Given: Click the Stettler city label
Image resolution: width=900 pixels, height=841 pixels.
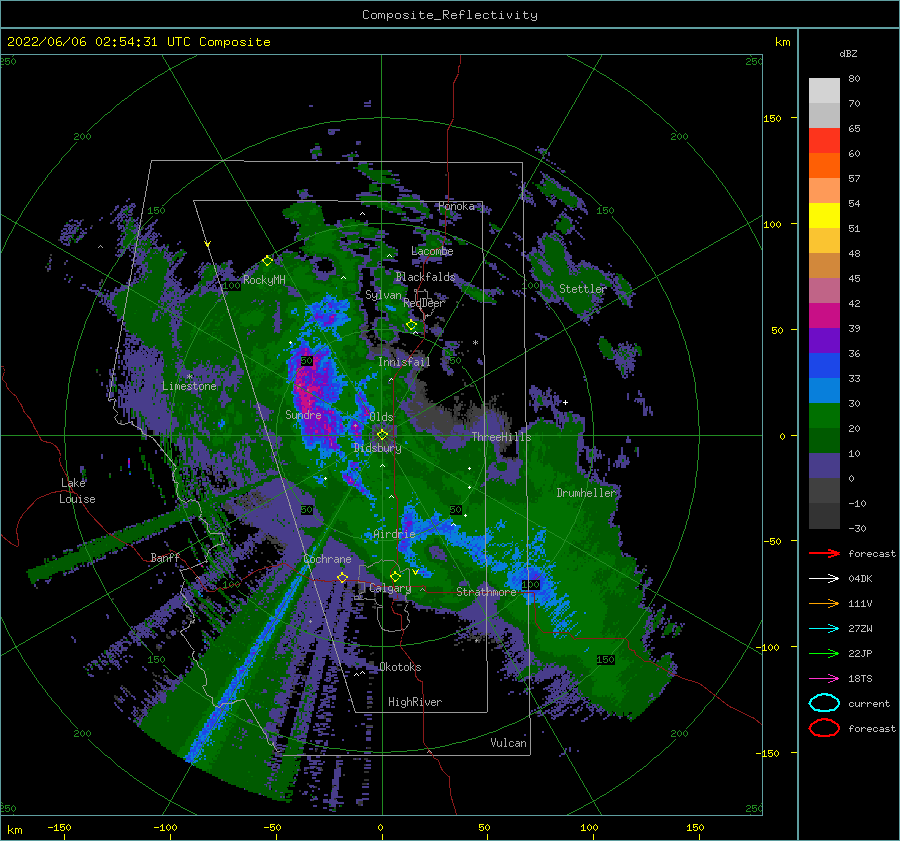Looking at the screenshot, I should pyautogui.click(x=583, y=289).
